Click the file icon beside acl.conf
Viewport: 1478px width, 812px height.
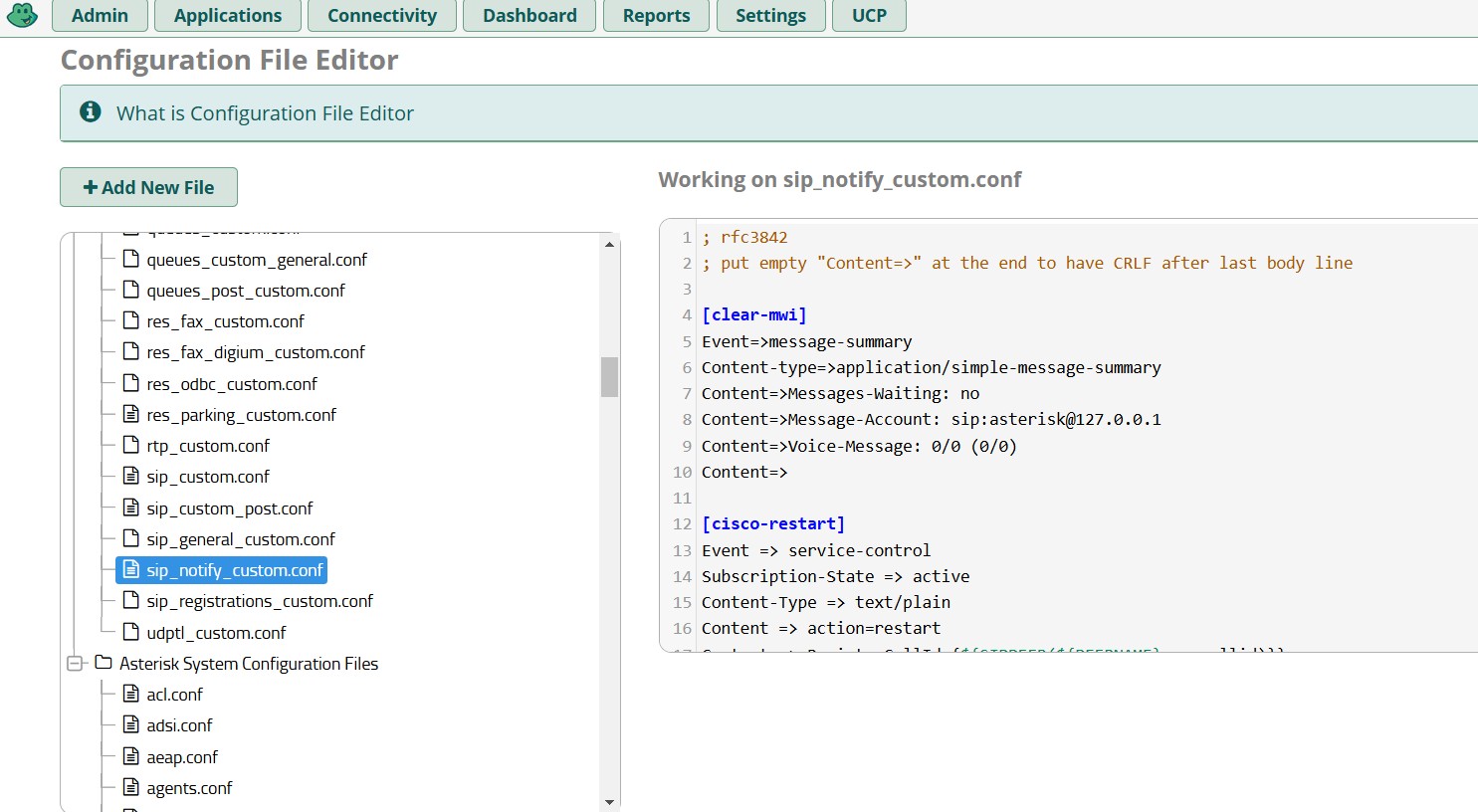tap(130, 694)
